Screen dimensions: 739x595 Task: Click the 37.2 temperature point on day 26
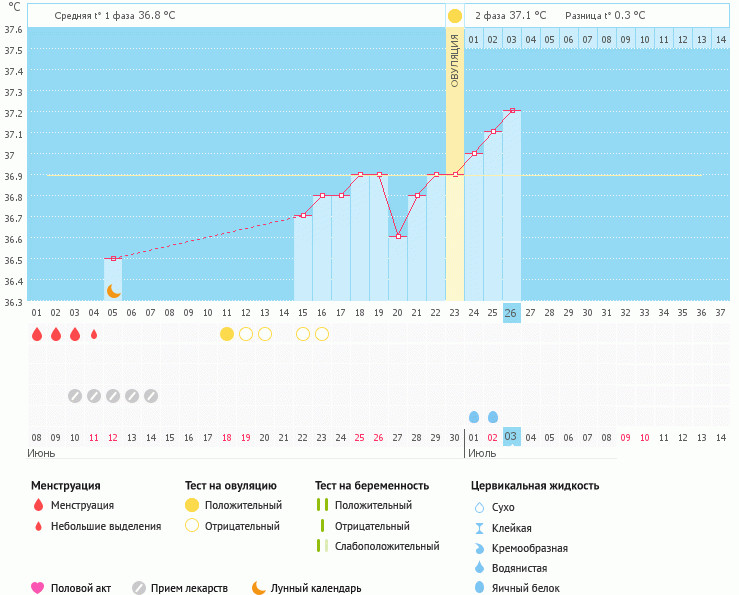tap(511, 110)
